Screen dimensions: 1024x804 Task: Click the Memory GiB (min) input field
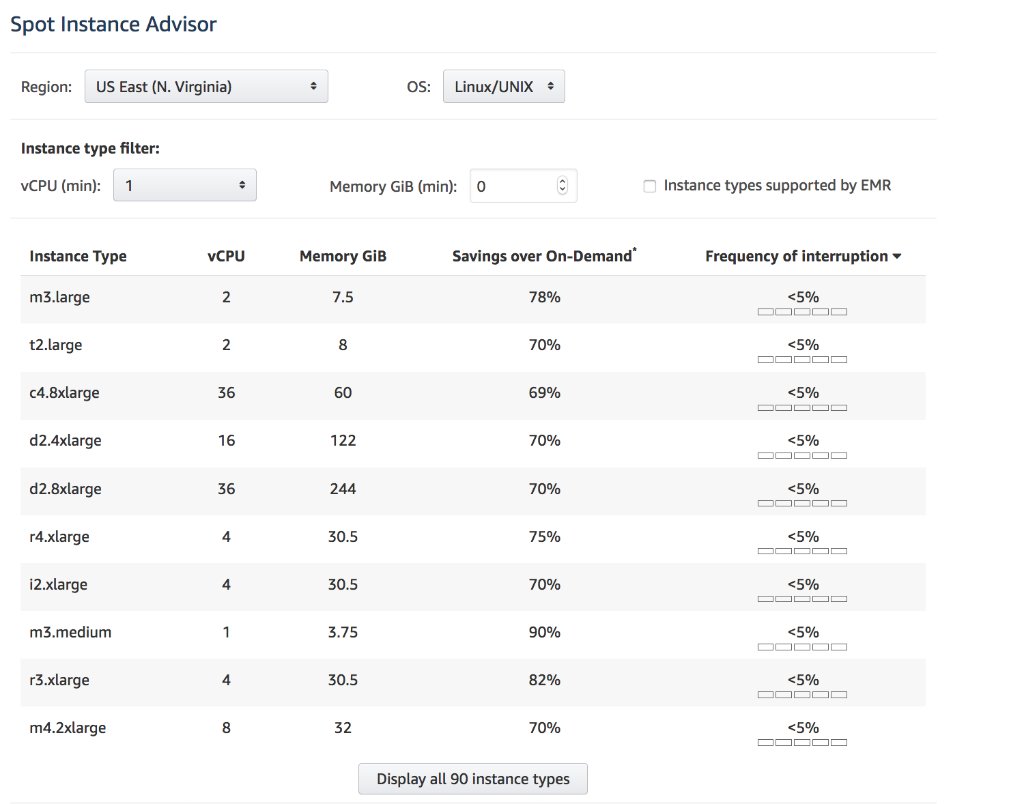pos(523,187)
